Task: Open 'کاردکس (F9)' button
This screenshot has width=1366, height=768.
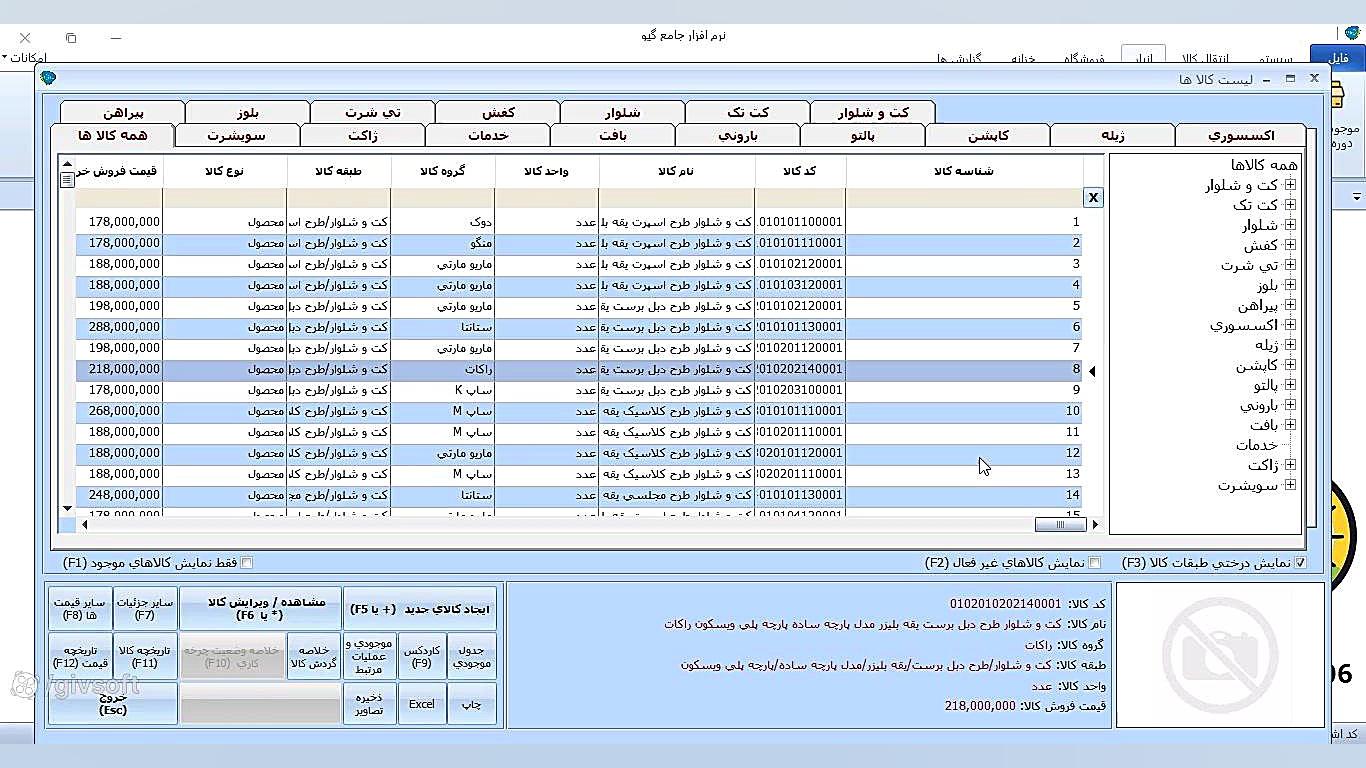Action: coord(422,656)
